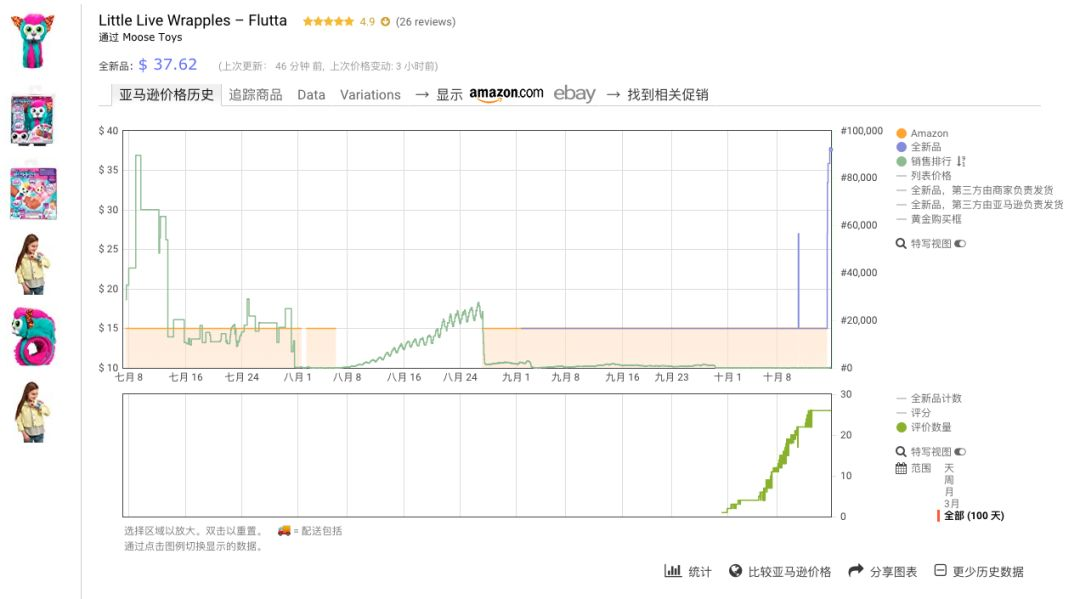Toggle 特写视图 switch beside the review chart
This screenshot has height=599, width=1080.
(960, 452)
